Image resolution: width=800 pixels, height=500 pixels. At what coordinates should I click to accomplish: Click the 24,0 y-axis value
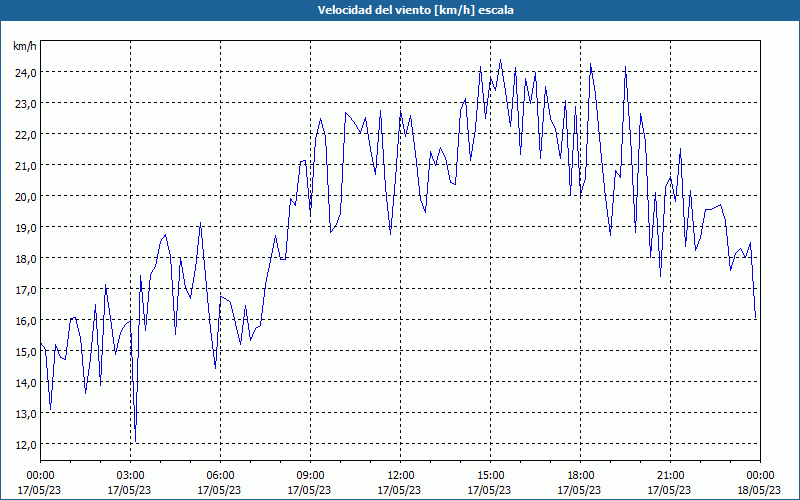[x=26, y=73]
